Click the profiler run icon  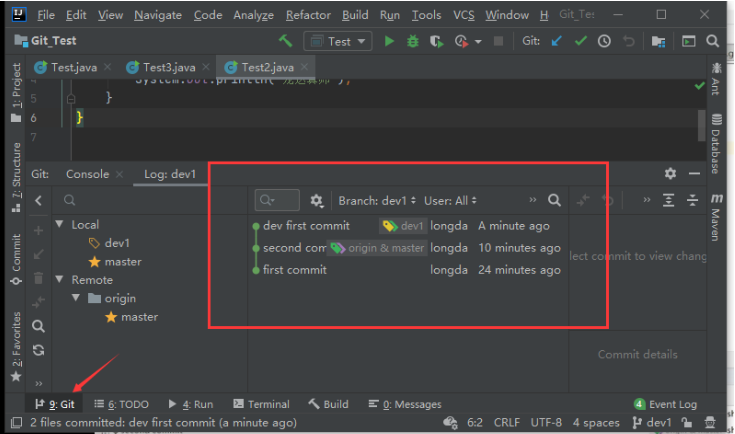(461, 41)
